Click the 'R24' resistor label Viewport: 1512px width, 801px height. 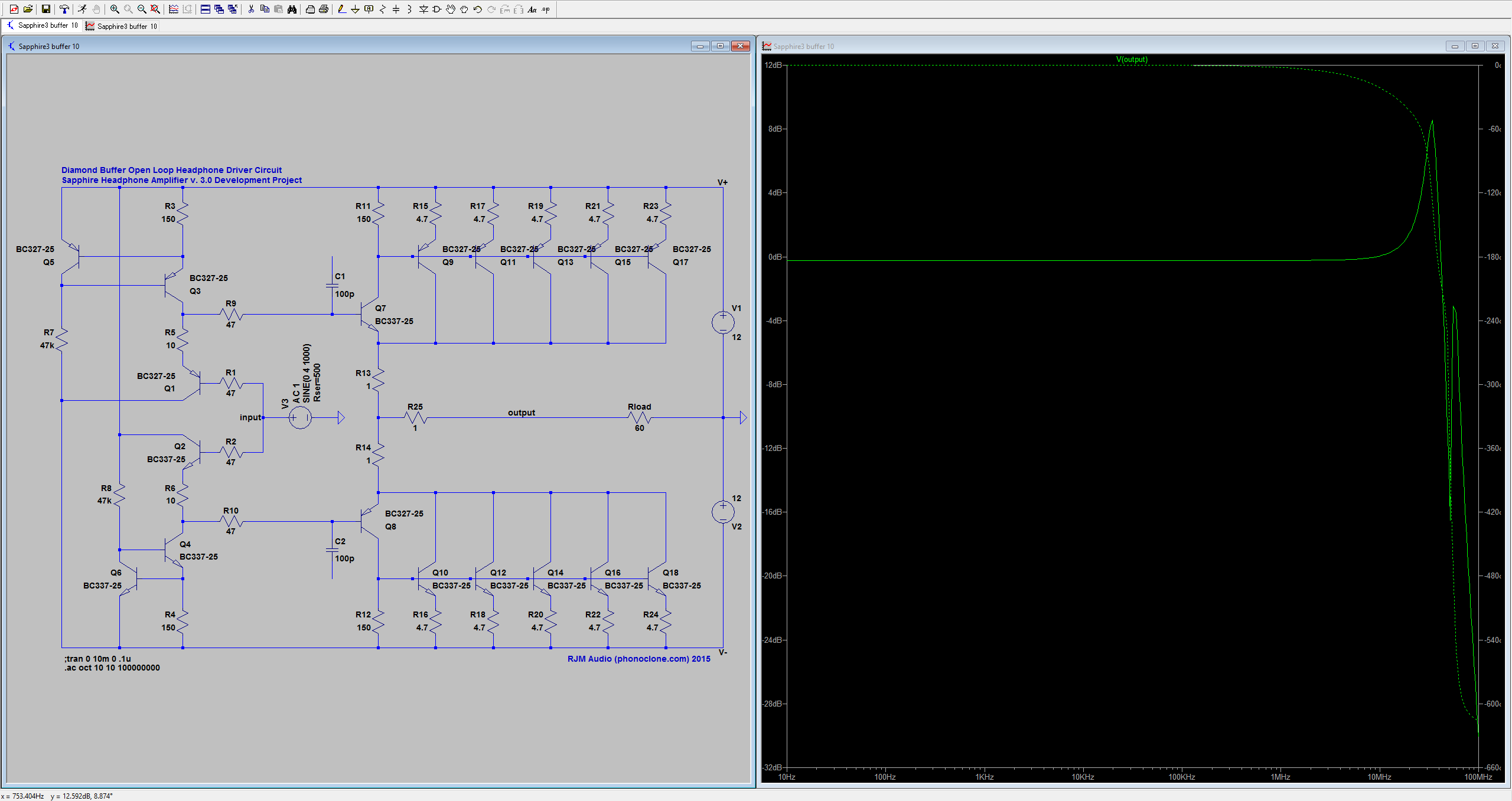(x=650, y=614)
